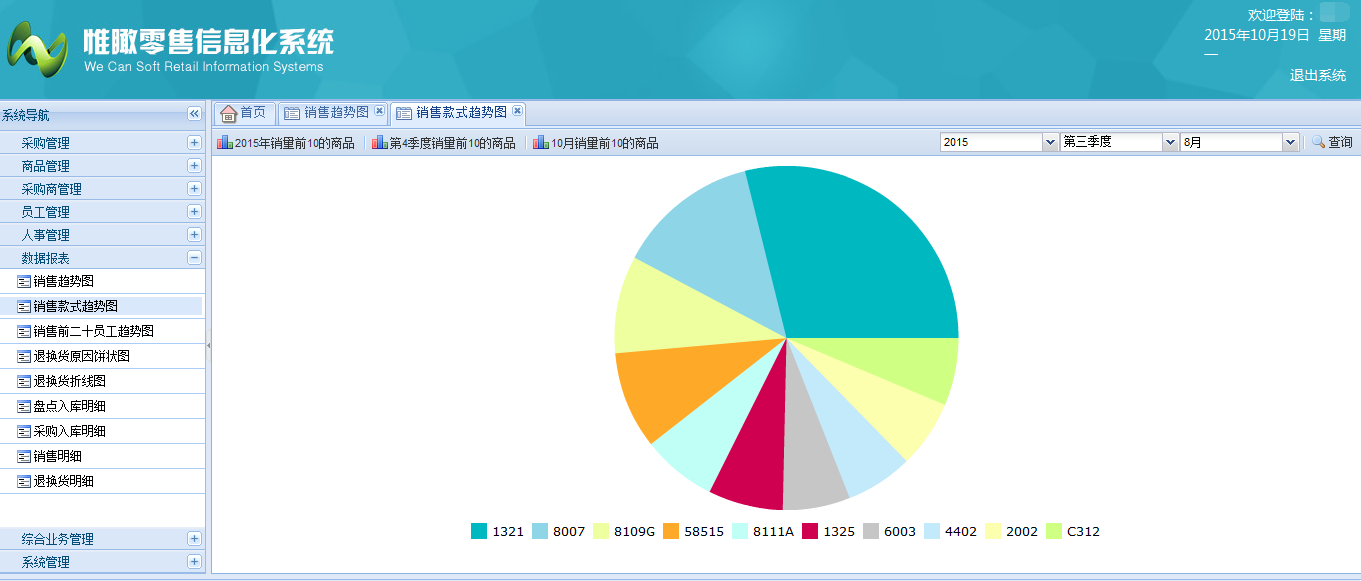1361x581 pixels.
Task: Open the 8月 month dropdown
Action: coord(1290,143)
